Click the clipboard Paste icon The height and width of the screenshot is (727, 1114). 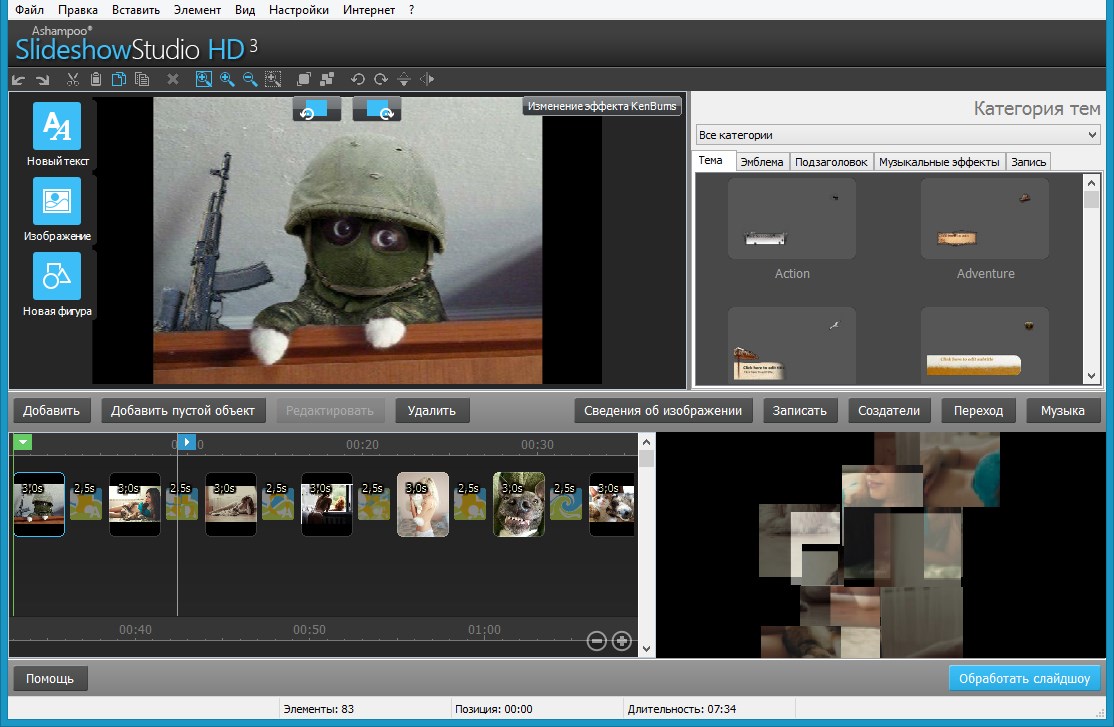(96, 79)
